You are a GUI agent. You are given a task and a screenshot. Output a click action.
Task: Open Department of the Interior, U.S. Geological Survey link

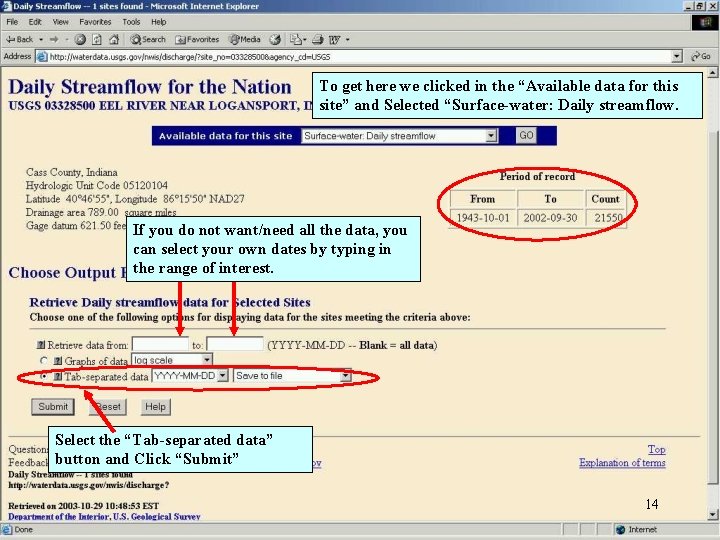(x=104, y=517)
